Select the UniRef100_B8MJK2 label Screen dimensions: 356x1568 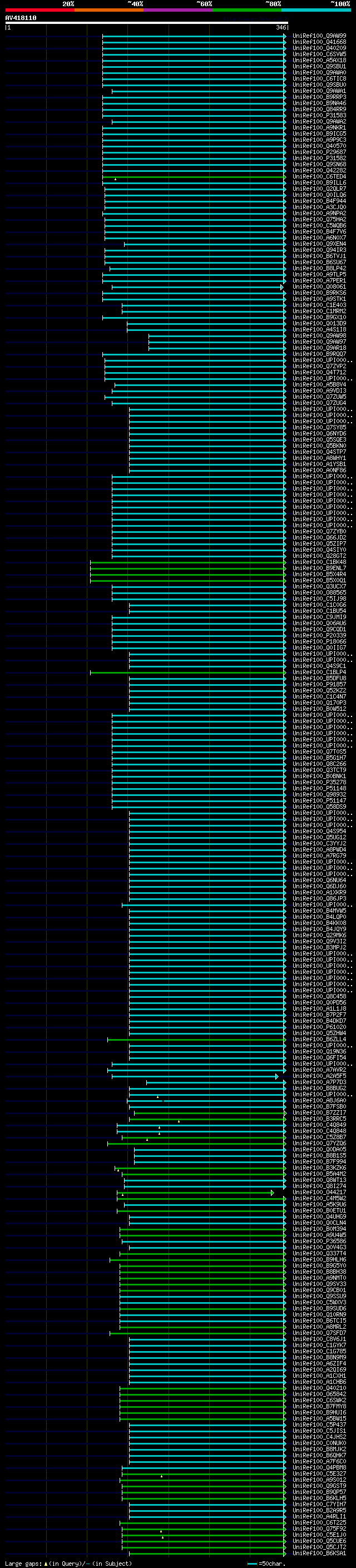[319, 1449]
